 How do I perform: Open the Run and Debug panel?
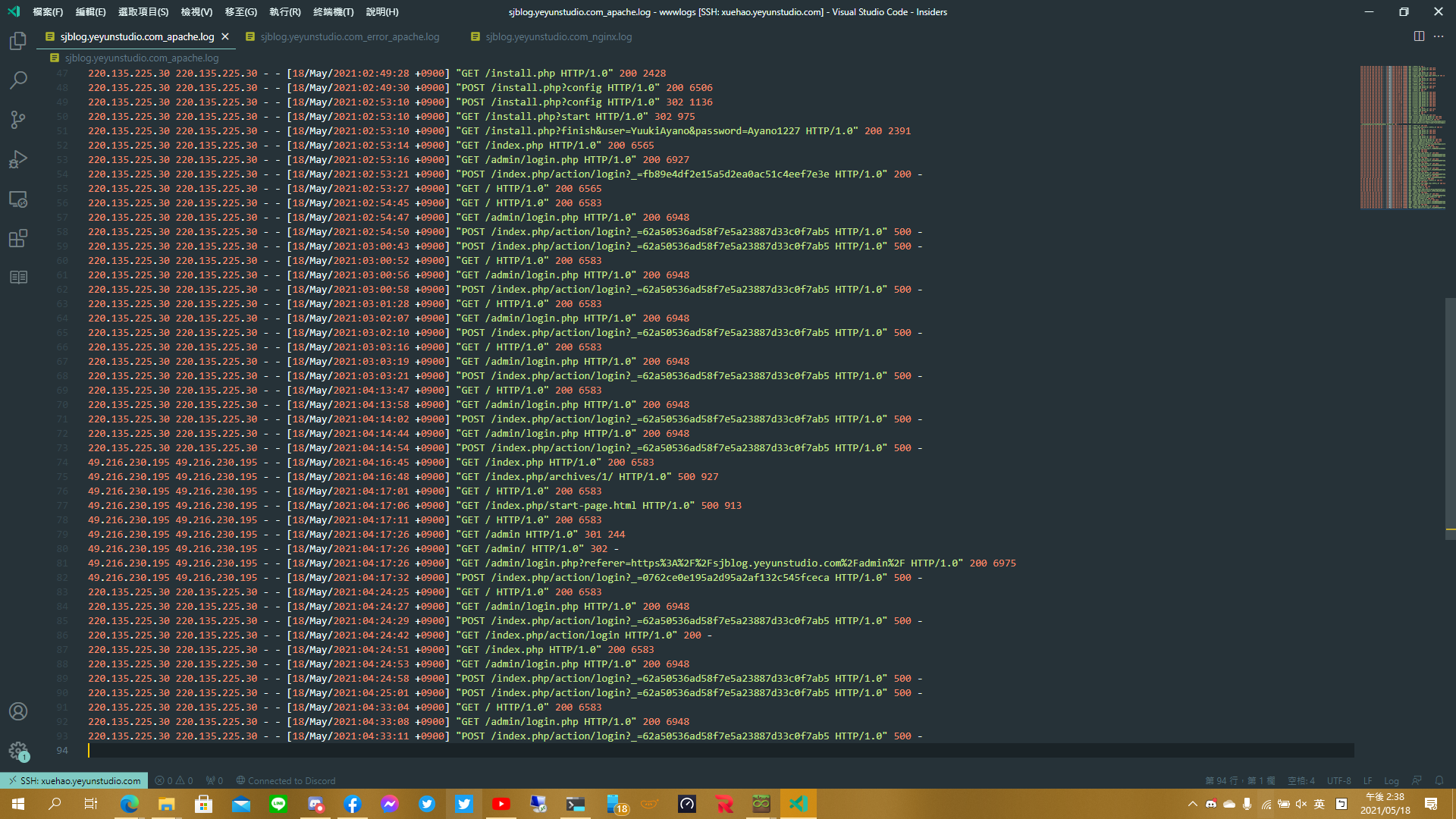point(18,159)
